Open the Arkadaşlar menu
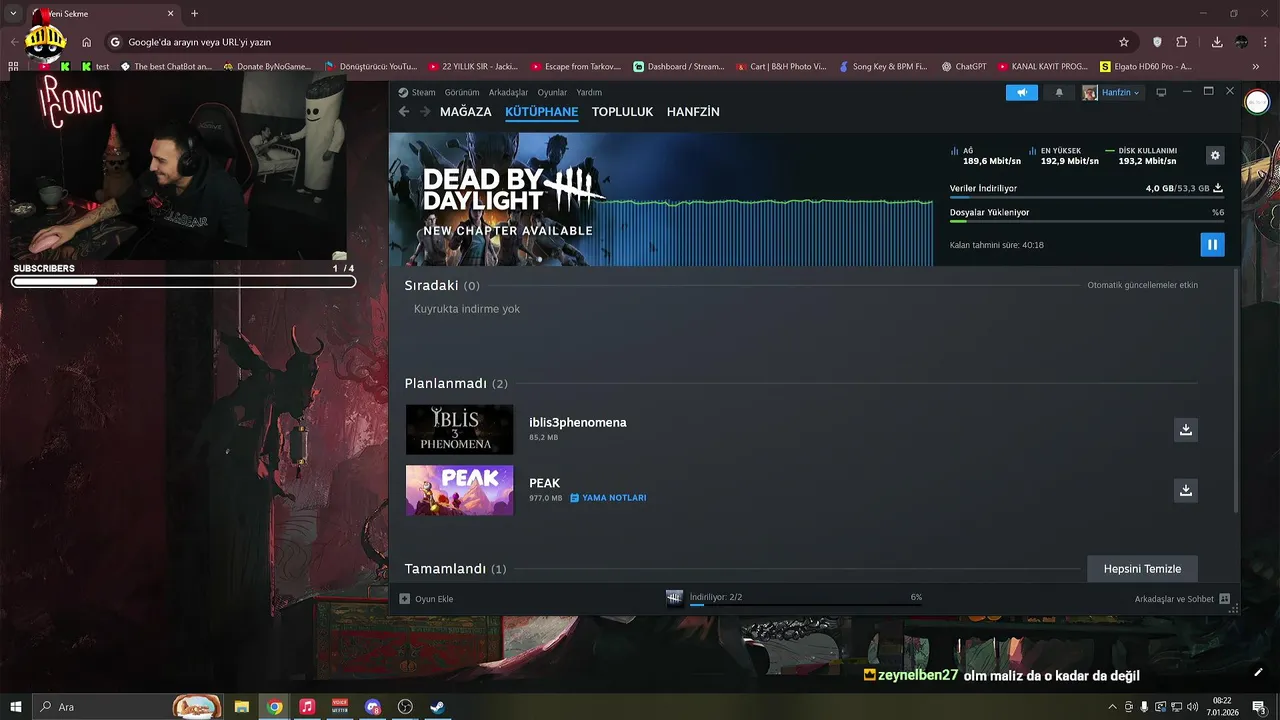This screenshot has height=720, width=1280. [x=508, y=92]
